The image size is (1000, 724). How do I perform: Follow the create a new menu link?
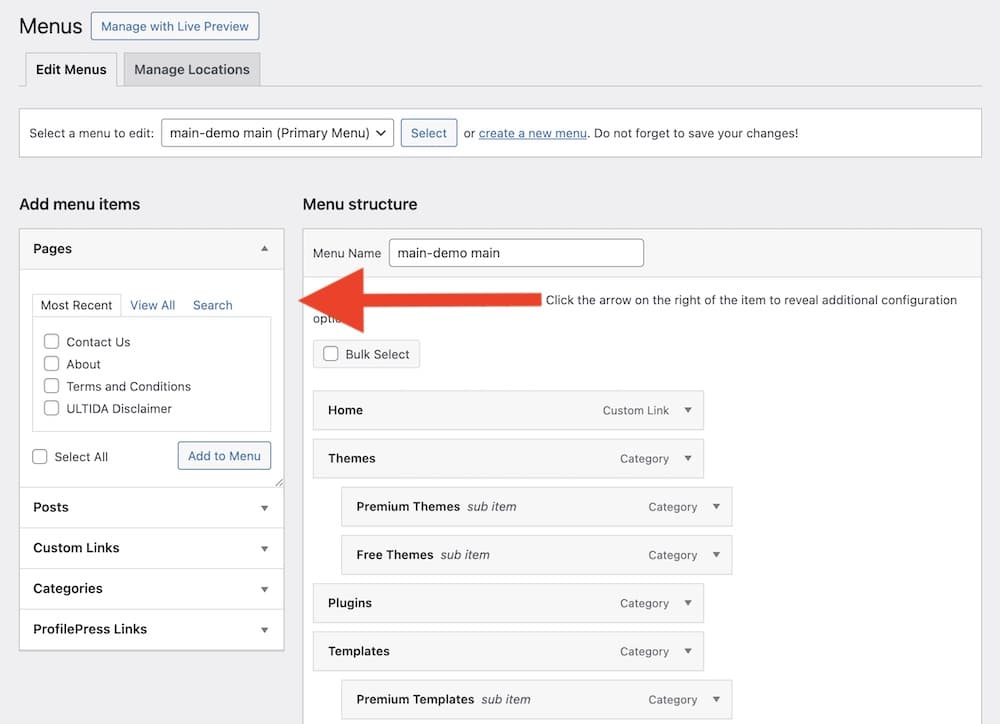[533, 133]
